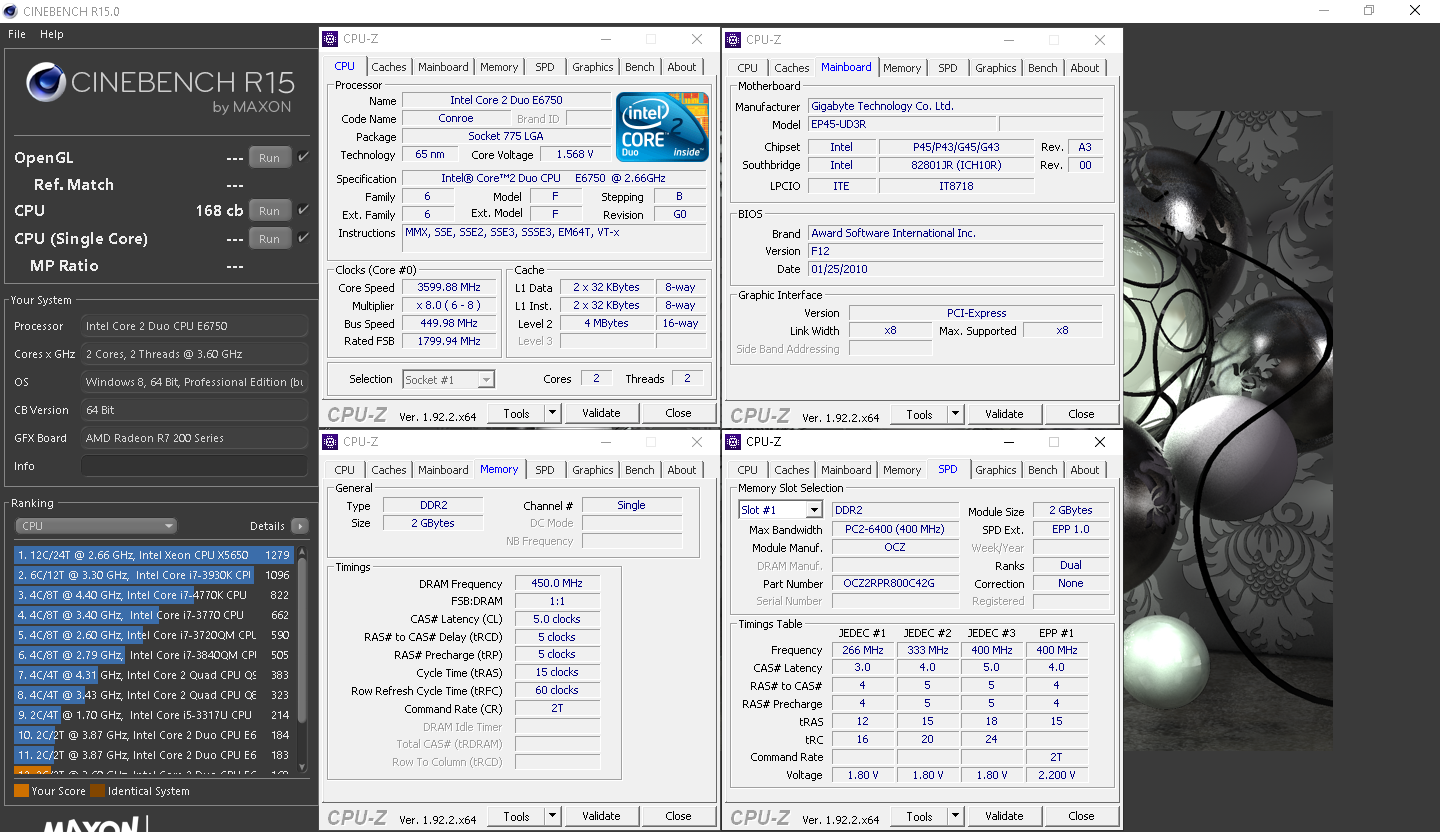
Task: Open Graphics tab in Mainboard CPU-Z window
Action: 996,68
